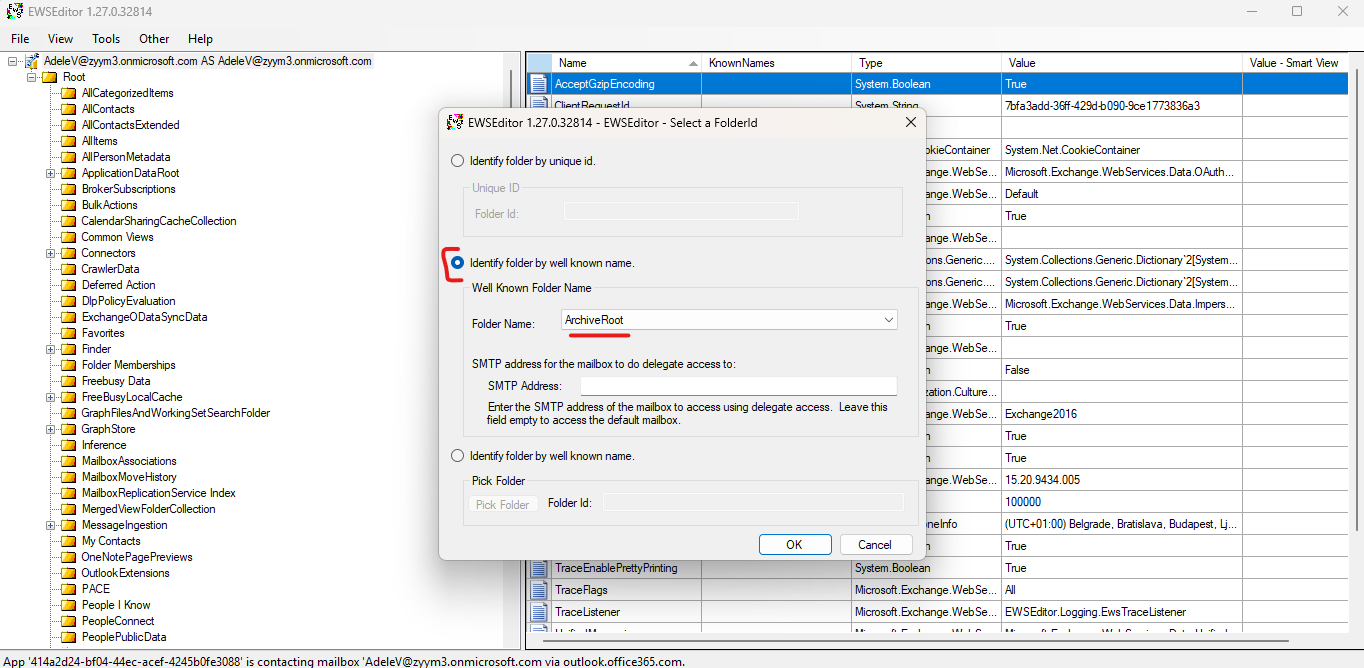Expand the Finder tree node
Screen dimensions: 1364x668
point(50,349)
